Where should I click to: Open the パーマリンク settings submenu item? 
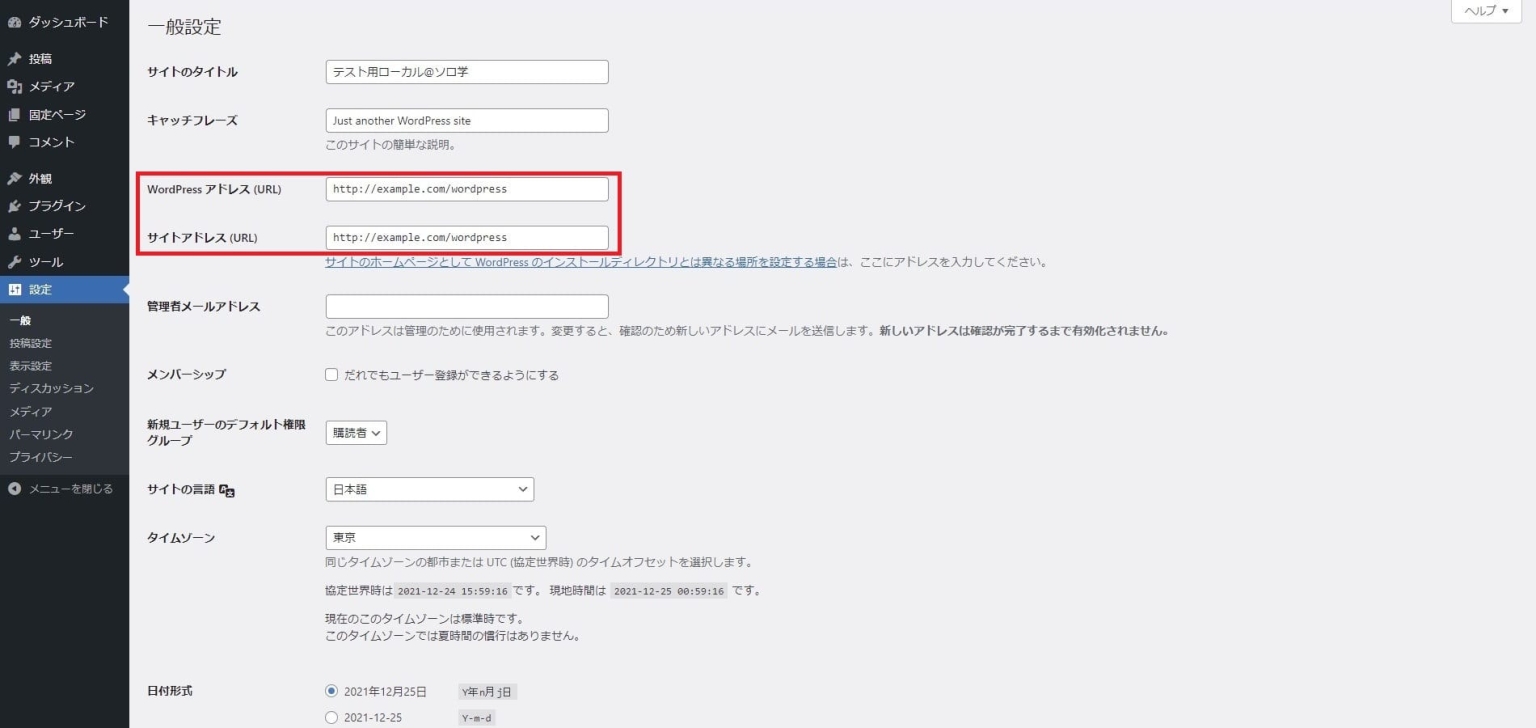tap(41, 434)
